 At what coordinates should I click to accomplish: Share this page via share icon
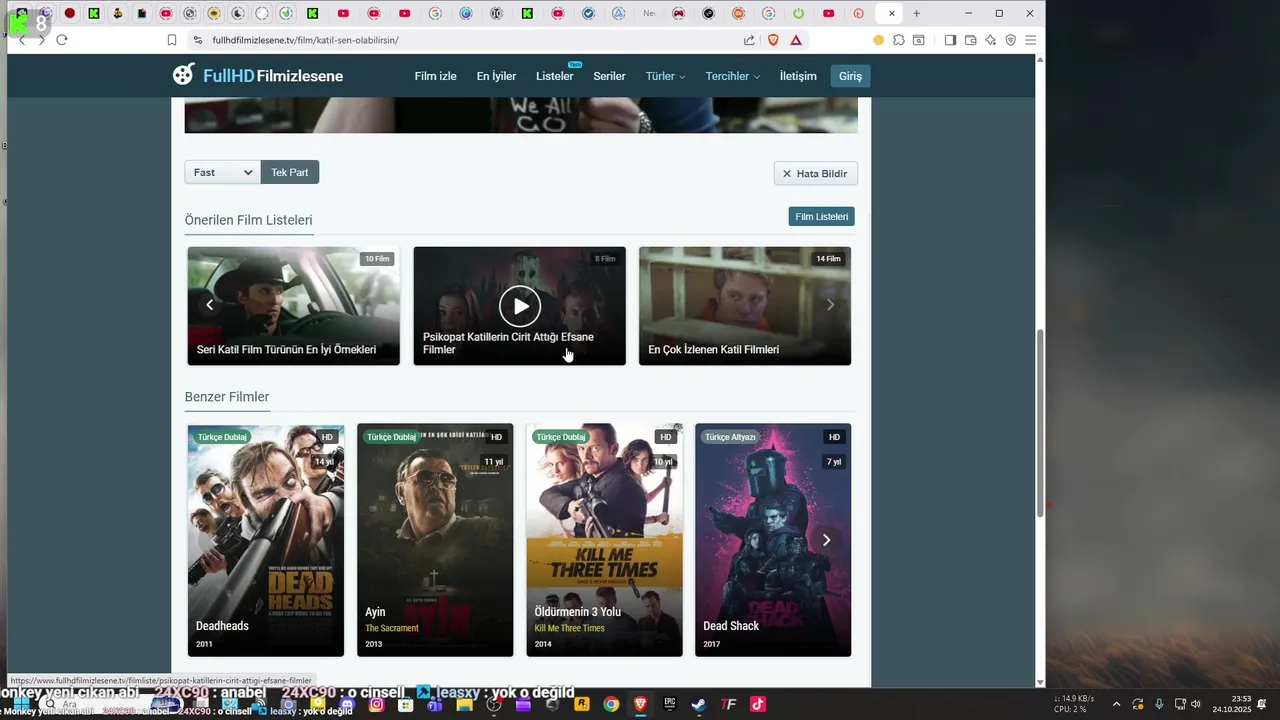pos(749,40)
